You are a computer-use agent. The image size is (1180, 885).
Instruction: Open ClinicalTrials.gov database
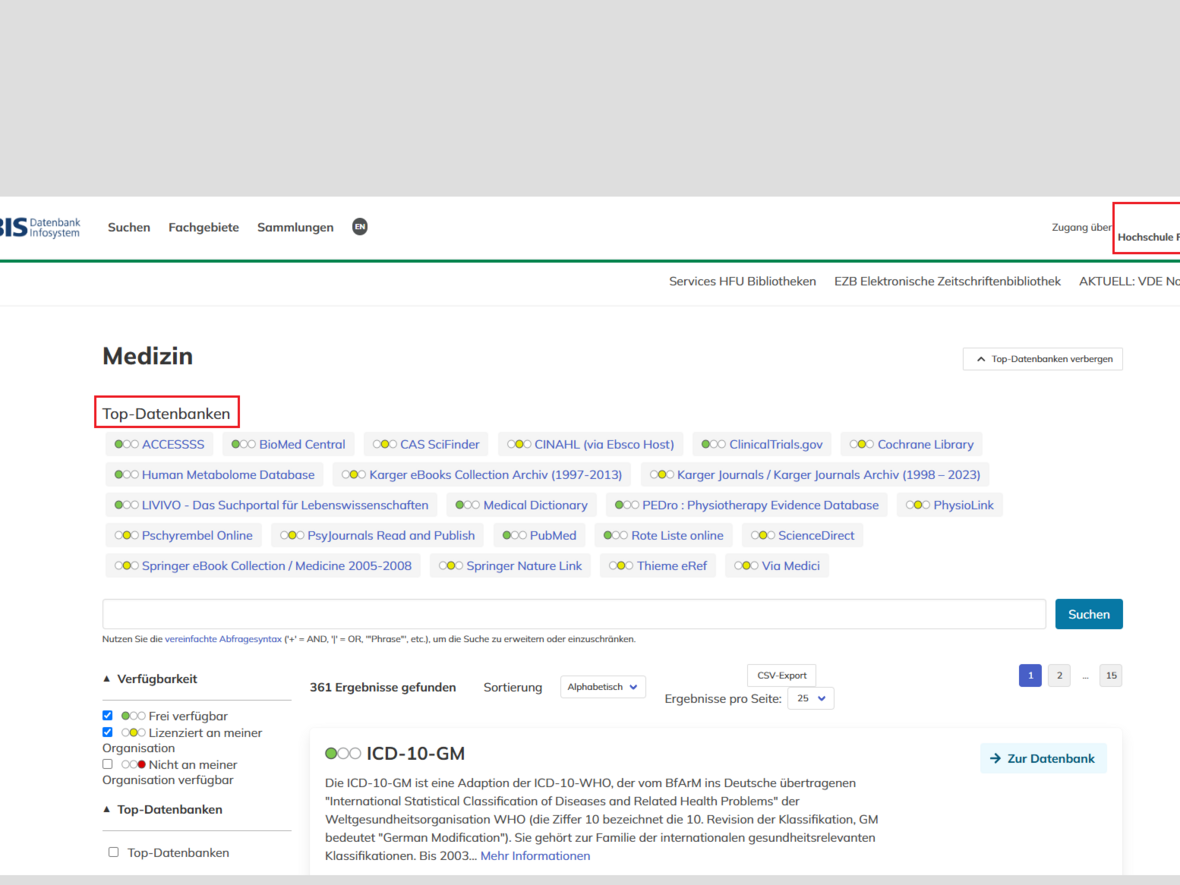coord(762,445)
